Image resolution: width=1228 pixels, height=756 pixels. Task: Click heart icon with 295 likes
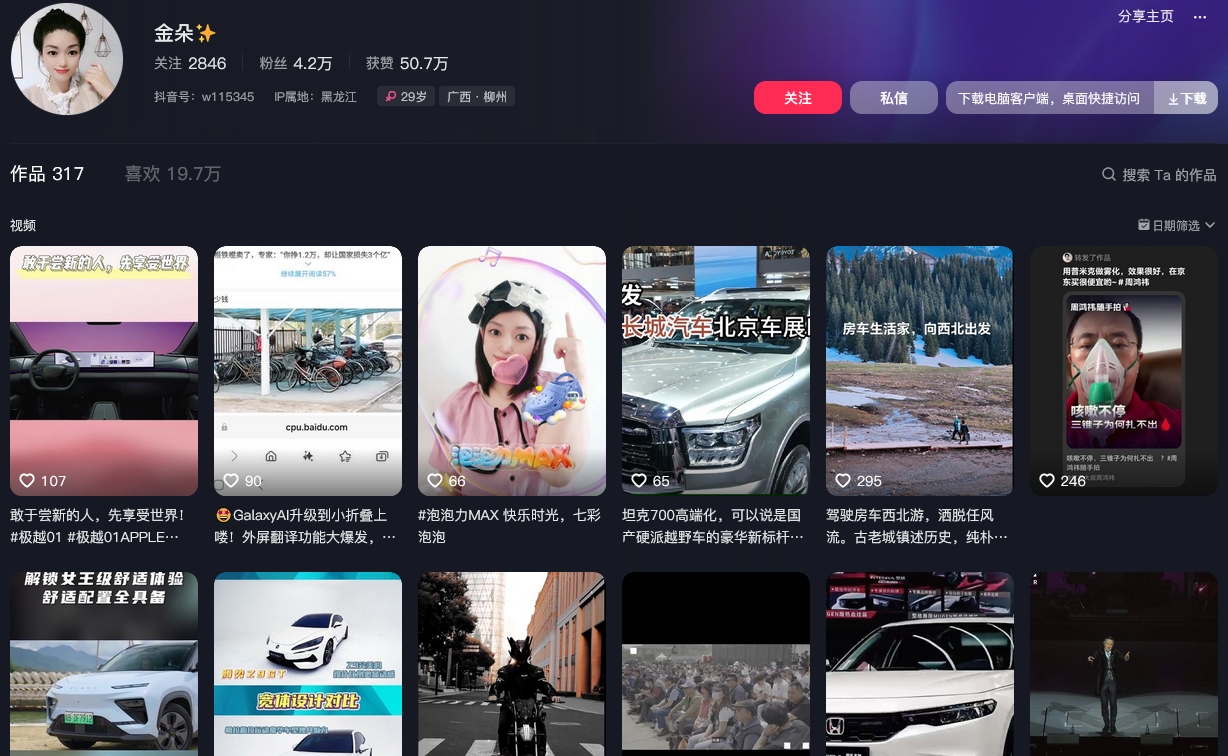[844, 481]
